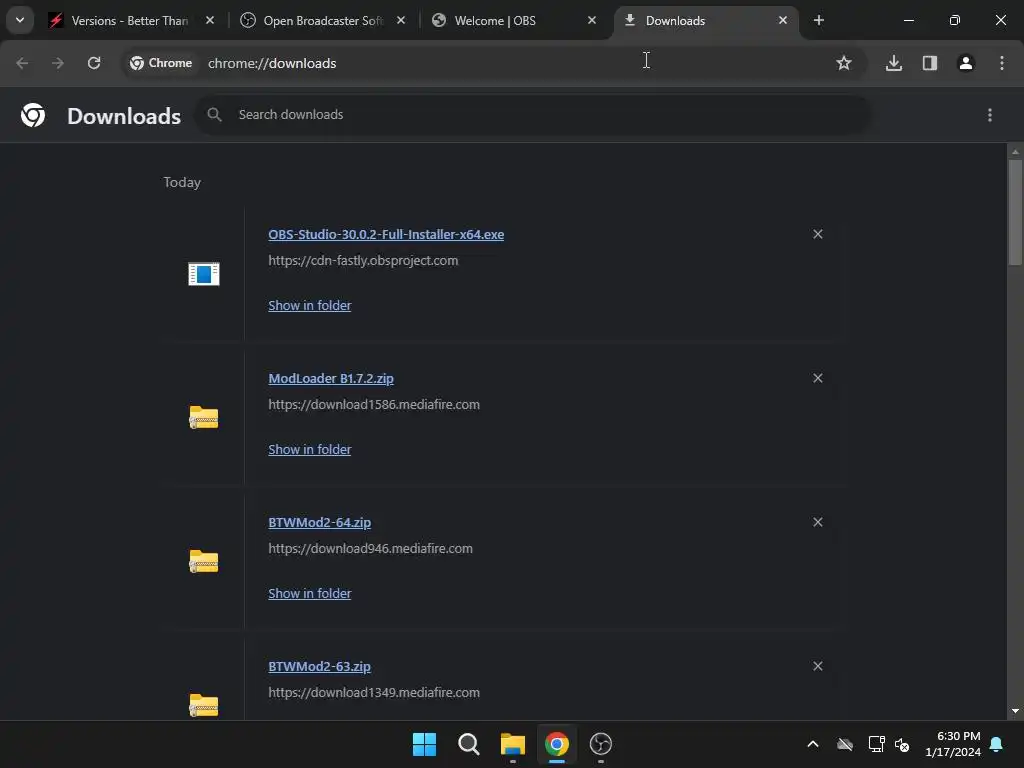Viewport: 1024px width, 768px height.
Task: Open Windows taskbar Search
Action: coord(468,744)
